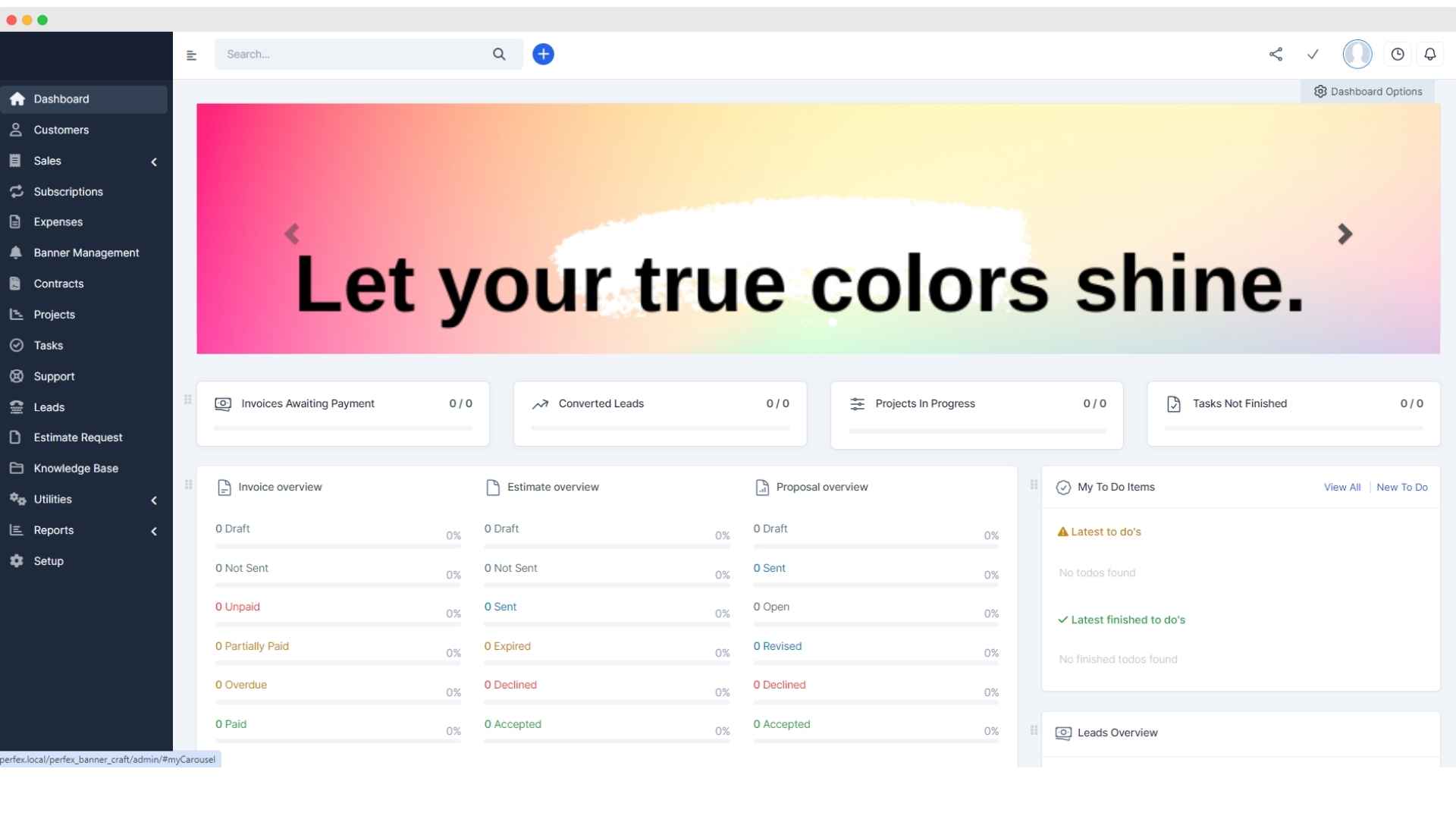Check the timers clock icon
This screenshot has height=819, width=1456.
tap(1398, 54)
